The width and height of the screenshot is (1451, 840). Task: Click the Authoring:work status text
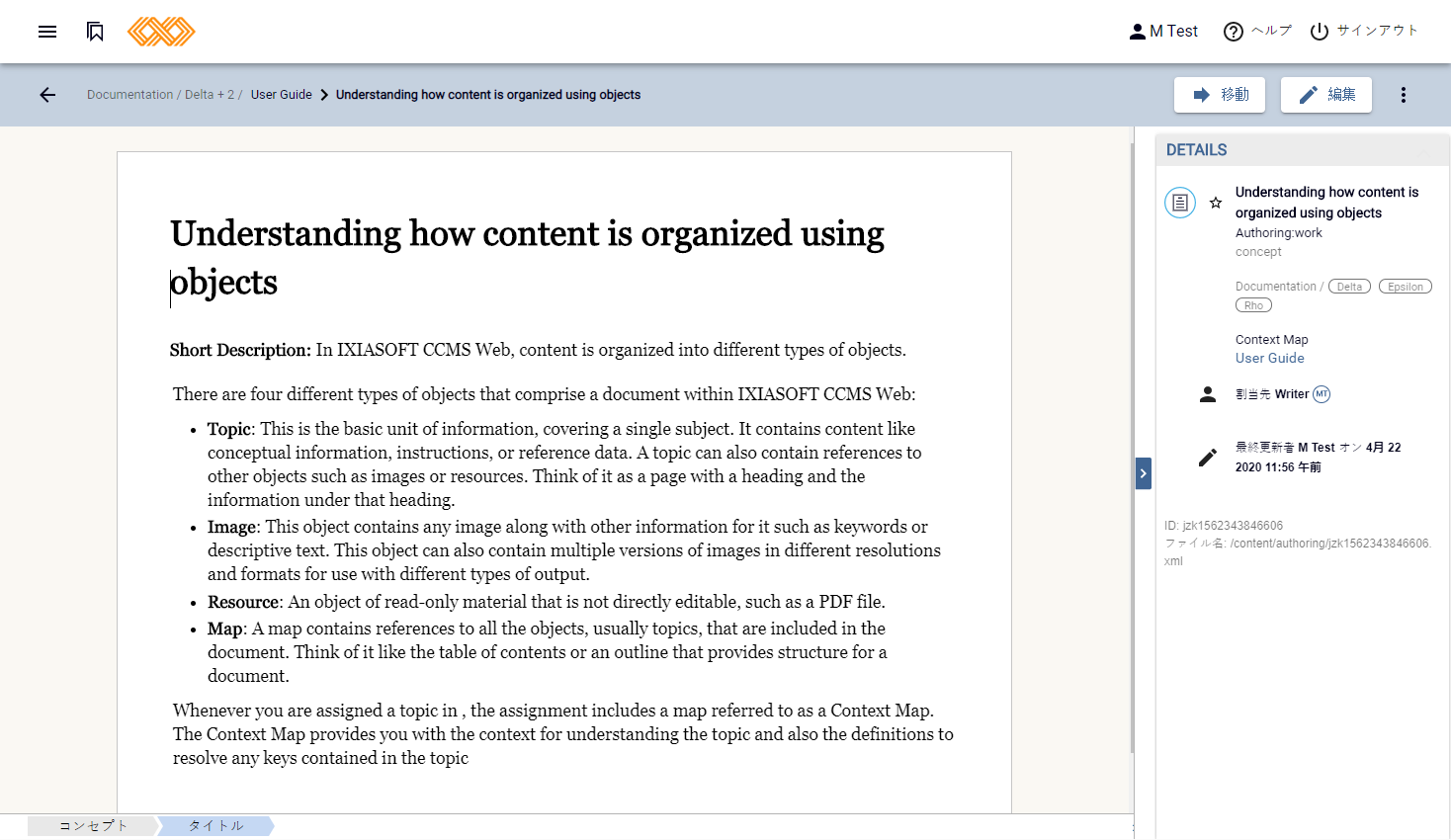coord(1278,233)
